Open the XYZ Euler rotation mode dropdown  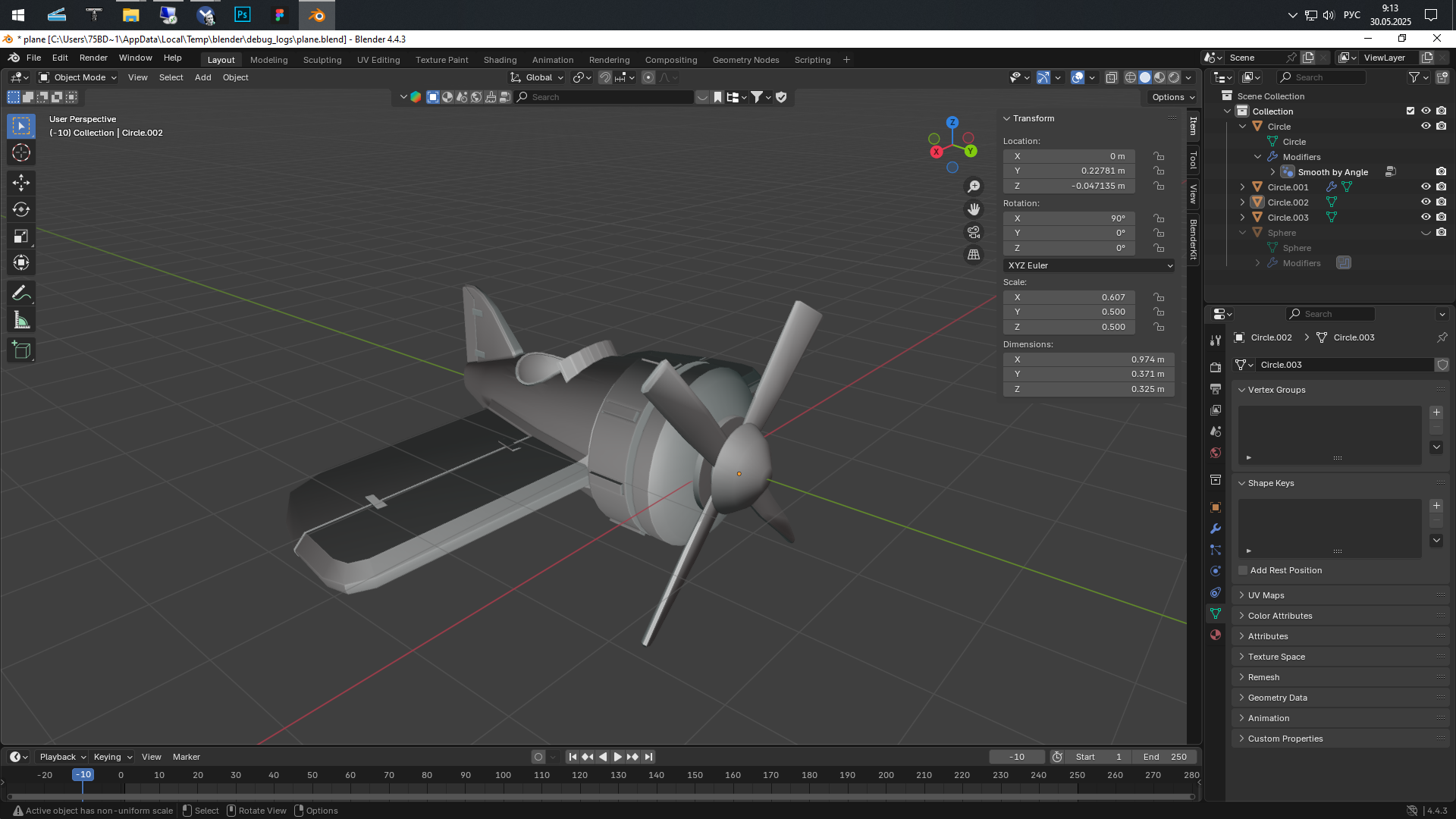[x=1089, y=265]
